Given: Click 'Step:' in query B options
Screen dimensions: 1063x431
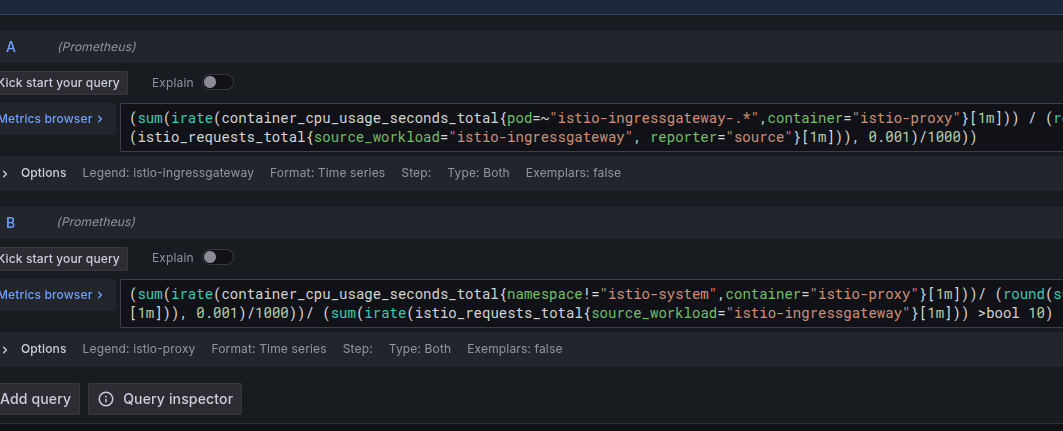Looking at the screenshot, I should click(358, 349).
